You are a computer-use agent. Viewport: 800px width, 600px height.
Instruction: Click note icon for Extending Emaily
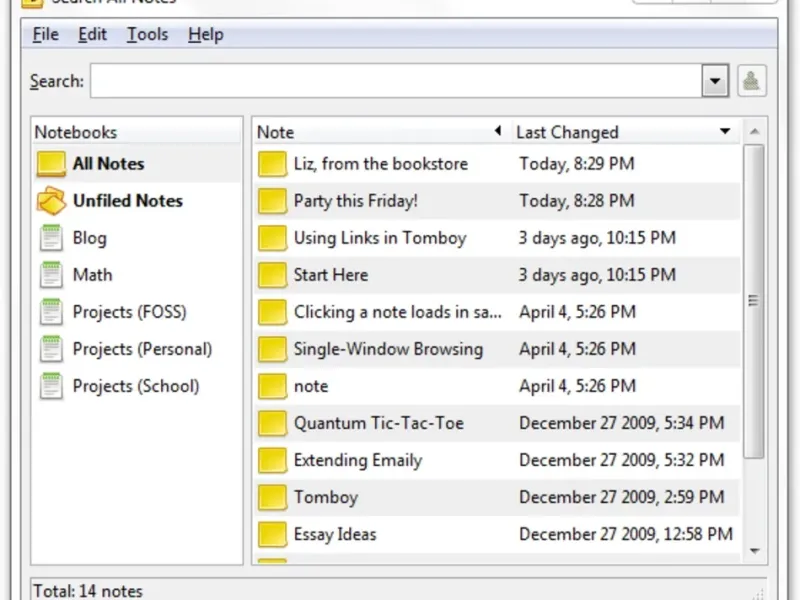pyautogui.click(x=272, y=461)
